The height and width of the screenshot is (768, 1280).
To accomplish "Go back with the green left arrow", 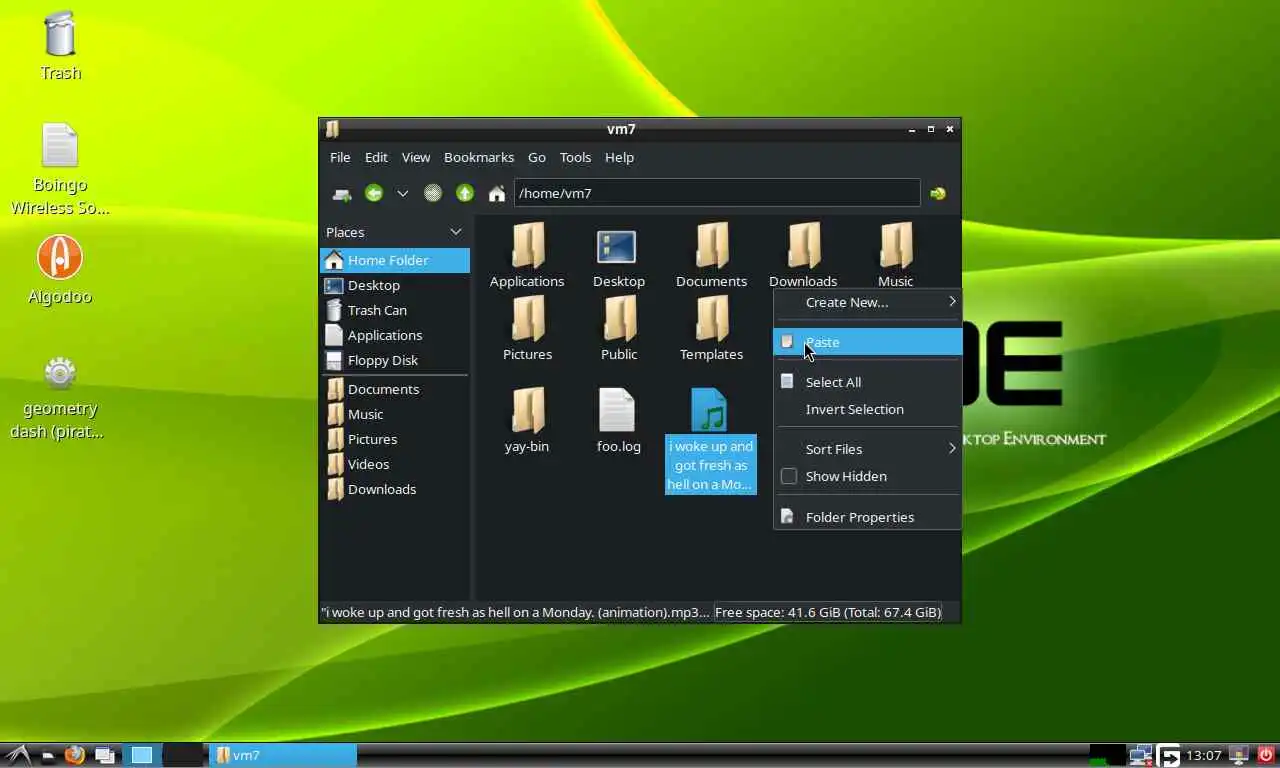I will (x=374, y=193).
